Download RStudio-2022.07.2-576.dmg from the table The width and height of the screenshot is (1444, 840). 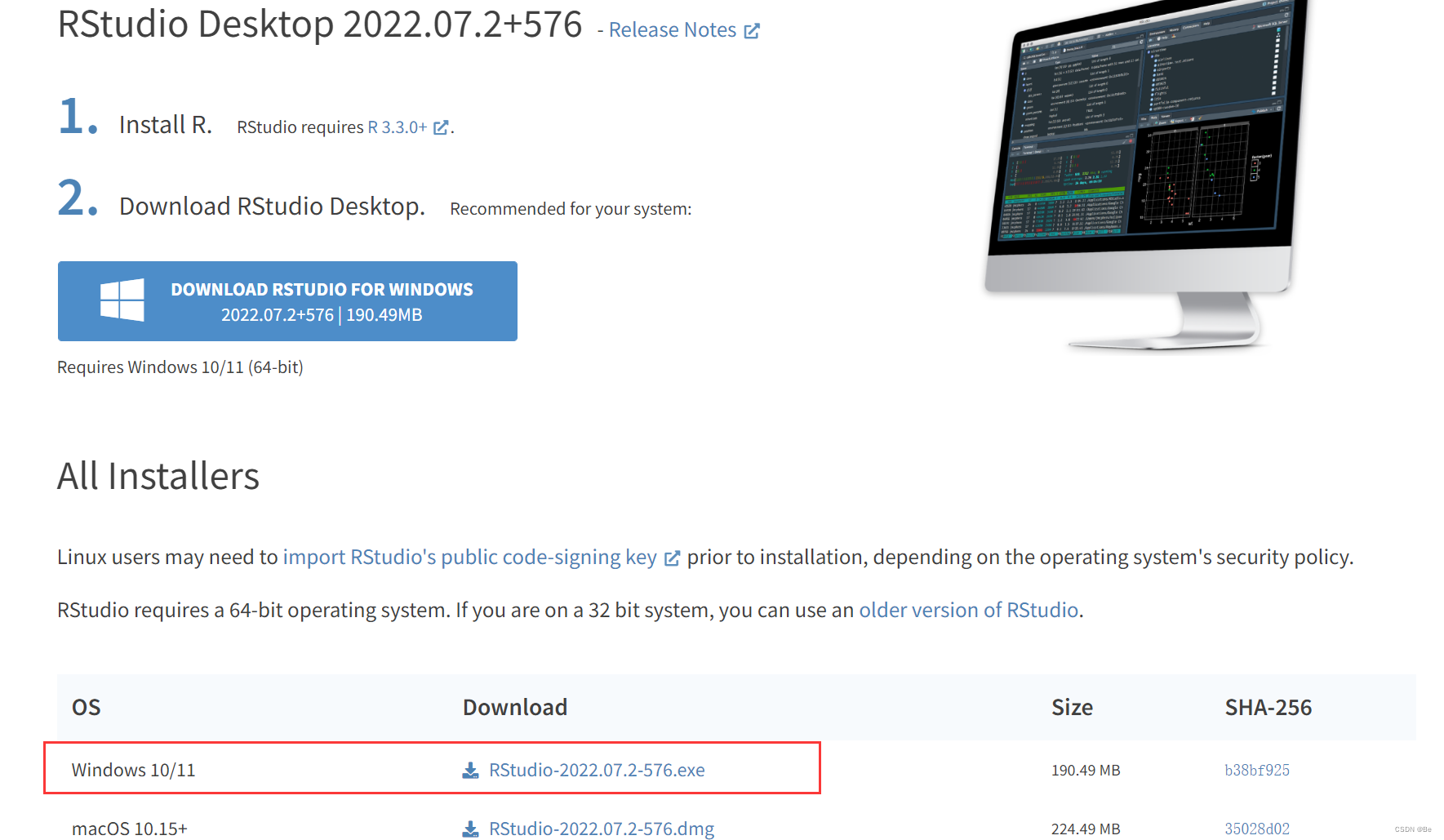coord(601,829)
